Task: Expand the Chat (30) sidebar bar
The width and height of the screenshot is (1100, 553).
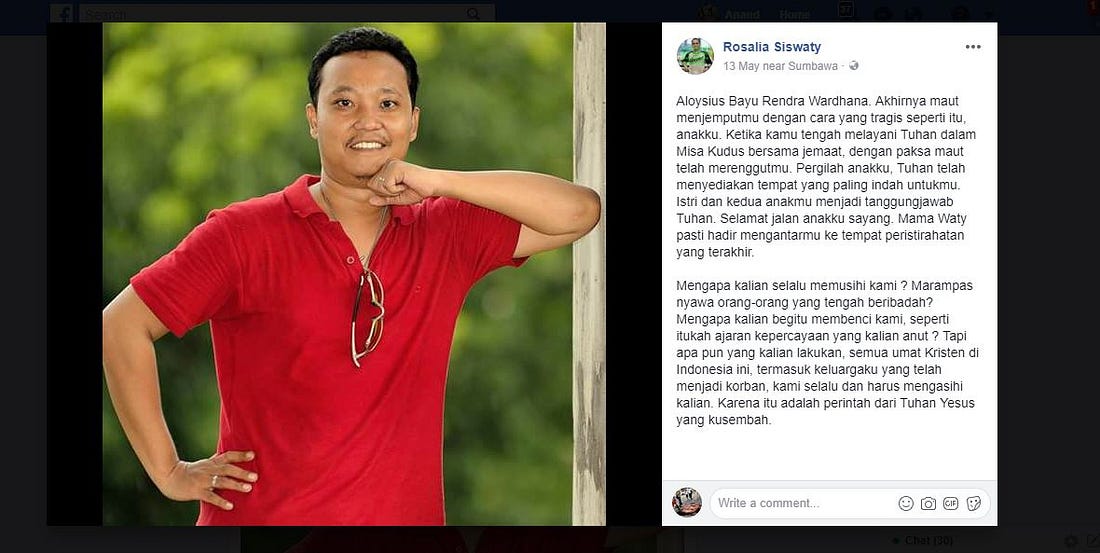Action: point(921,540)
